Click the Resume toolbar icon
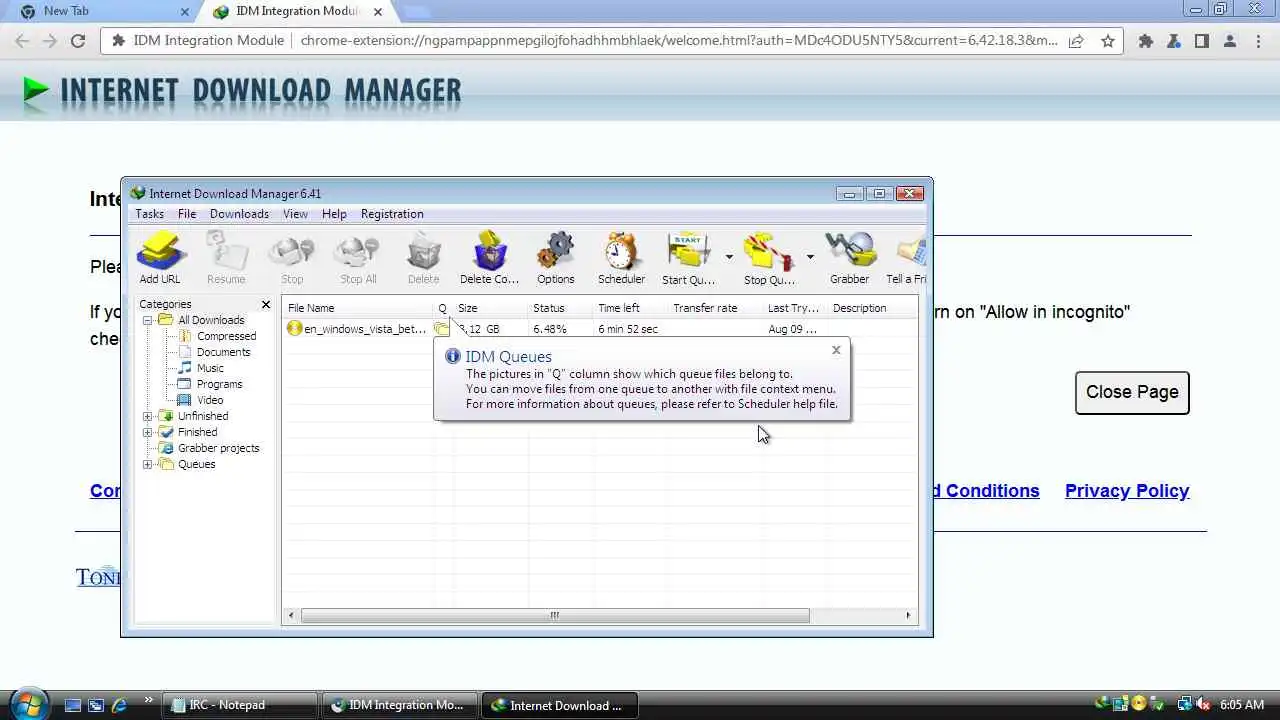 (226, 258)
